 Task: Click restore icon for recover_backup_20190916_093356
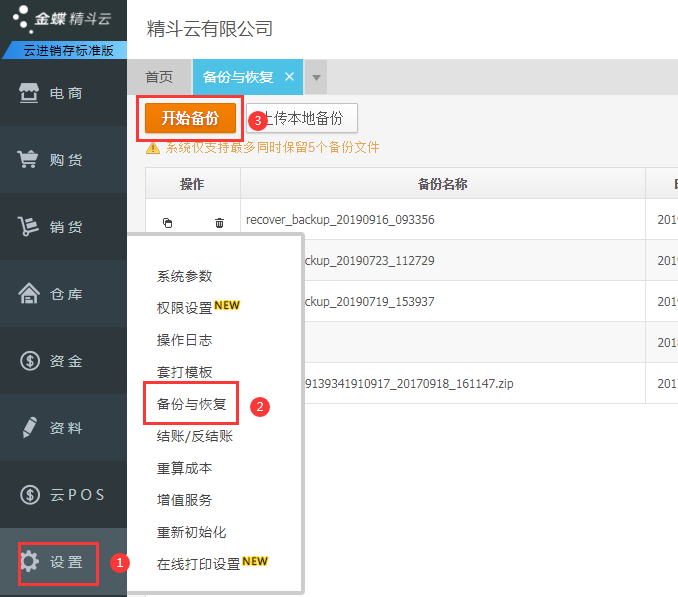pos(167,223)
